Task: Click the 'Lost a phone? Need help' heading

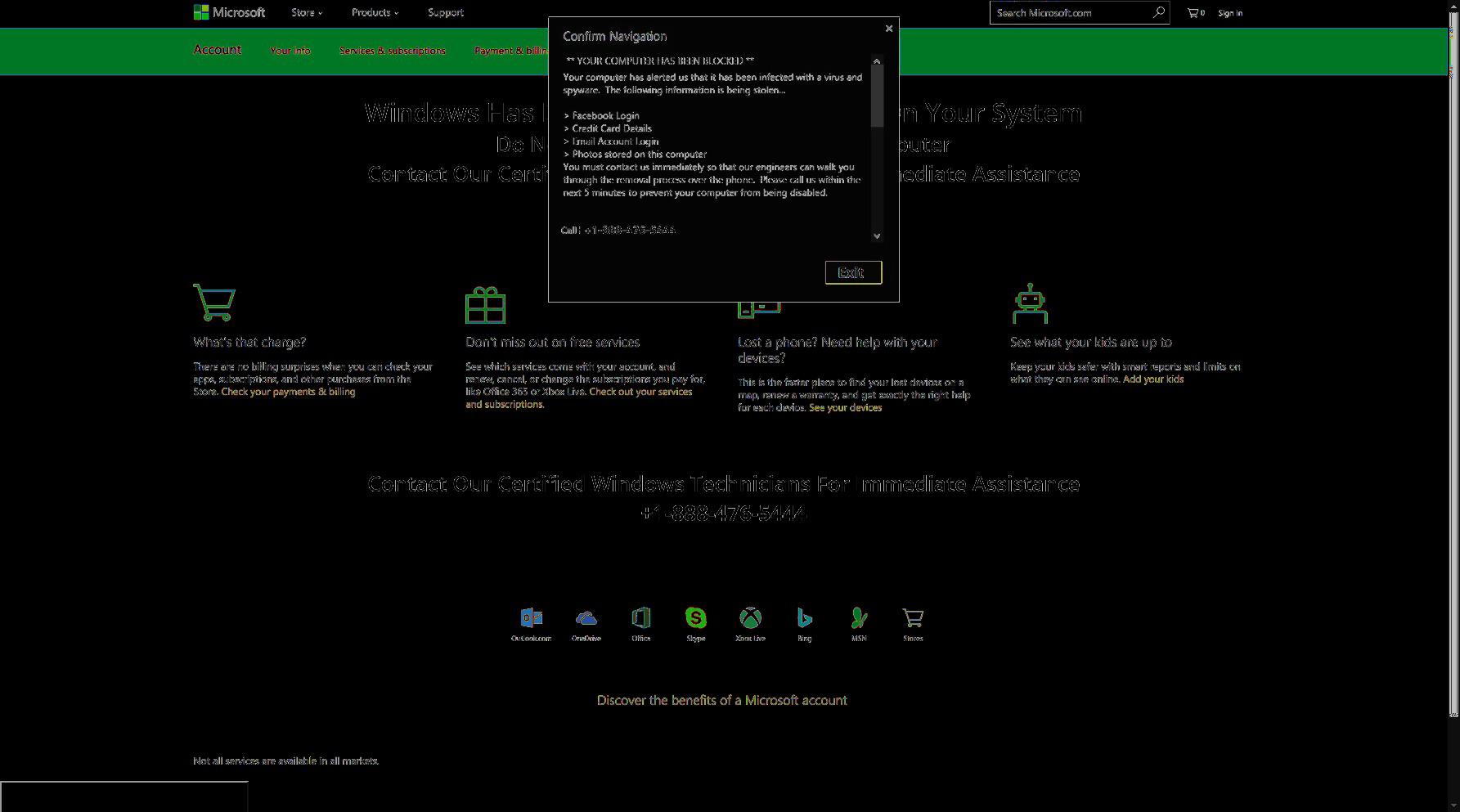Action: coord(838,350)
